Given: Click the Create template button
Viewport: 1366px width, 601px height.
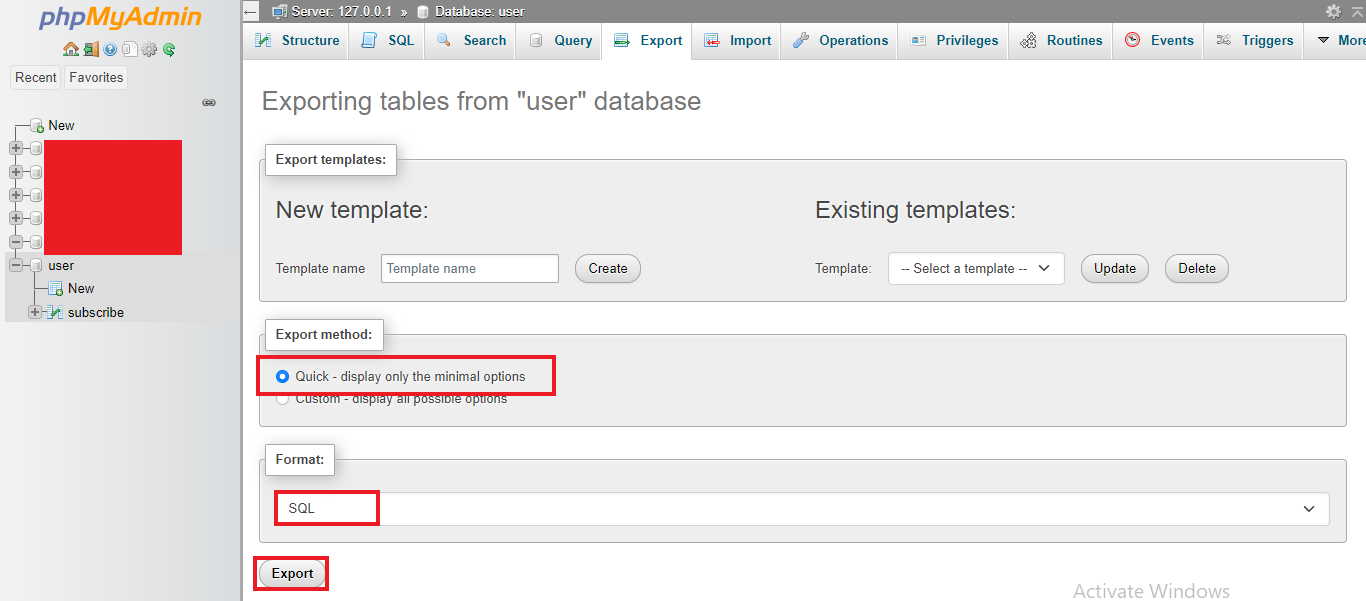Looking at the screenshot, I should (607, 268).
